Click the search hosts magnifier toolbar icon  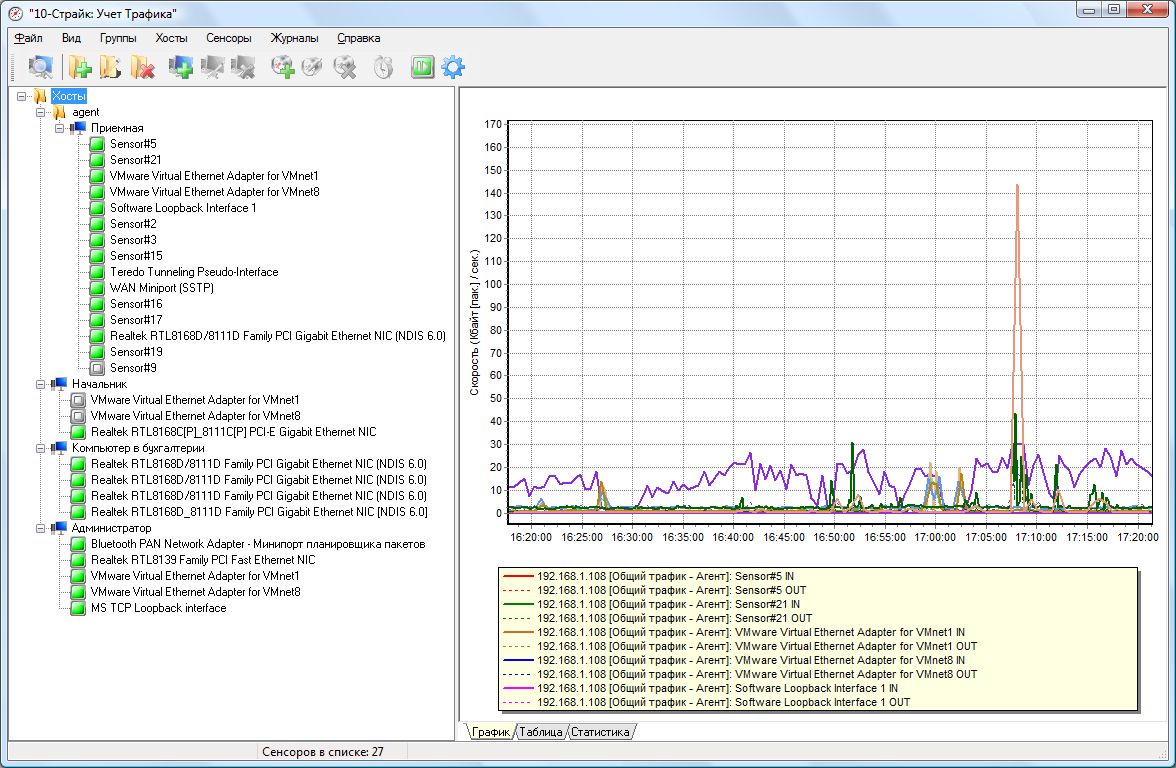[x=40, y=68]
